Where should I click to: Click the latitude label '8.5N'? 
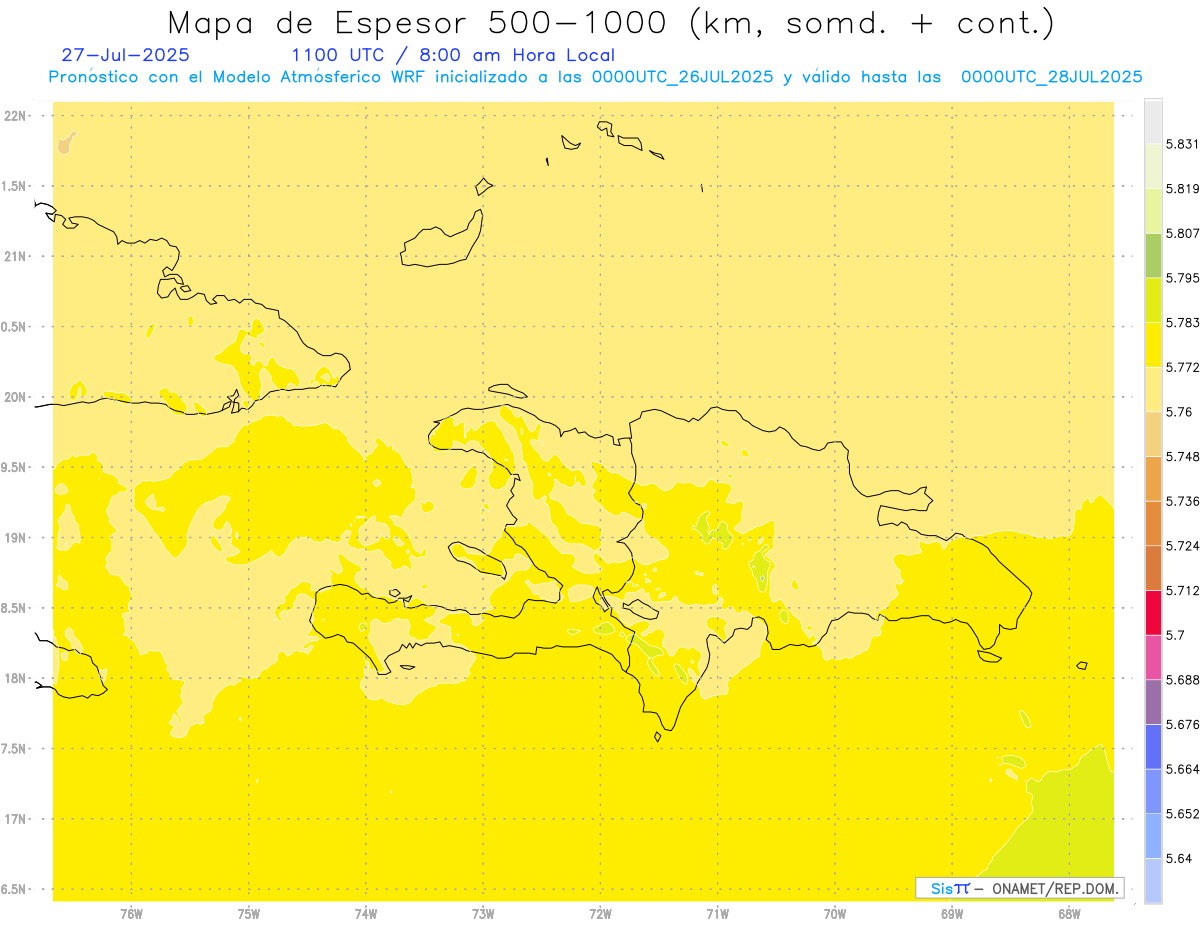15,608
